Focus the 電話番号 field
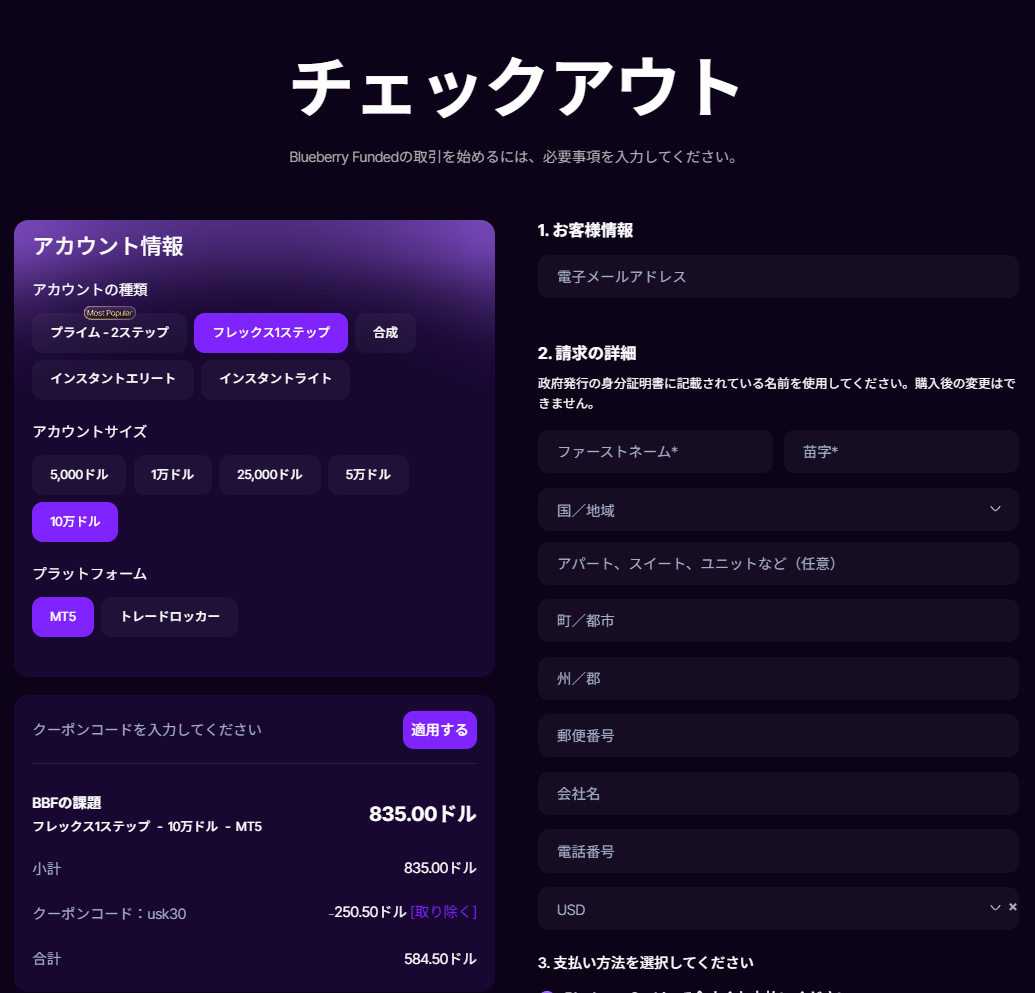Viewport: 1035px width, 993px height. click(778, 852)
